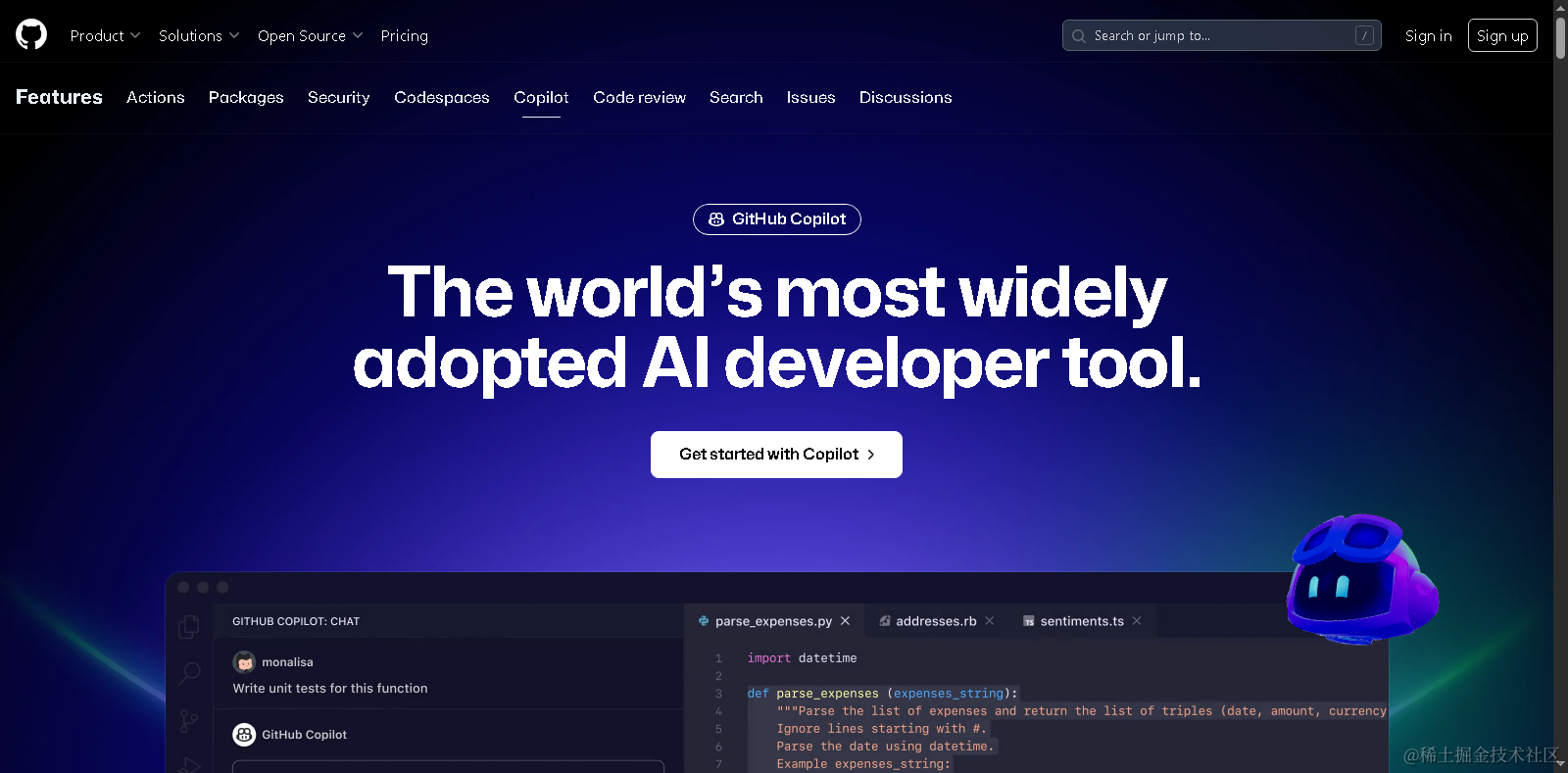1568x773 pixels.
Task: Switch to the Security features tab
Action: 339,97
